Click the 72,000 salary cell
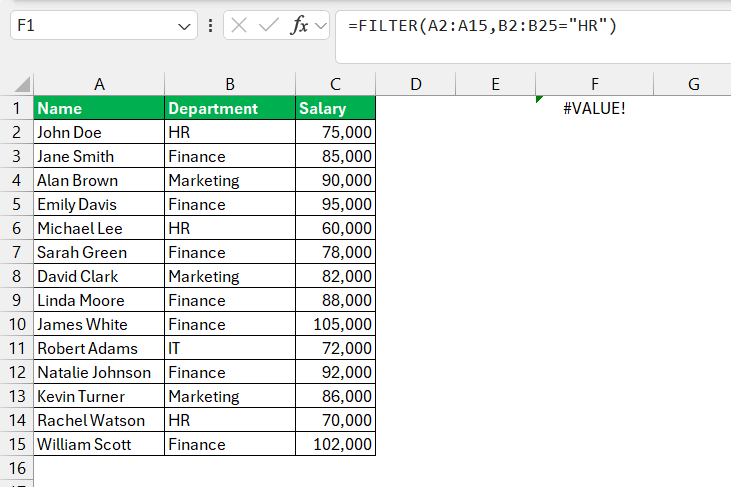The image size is (731, 487). pos(335,348)
